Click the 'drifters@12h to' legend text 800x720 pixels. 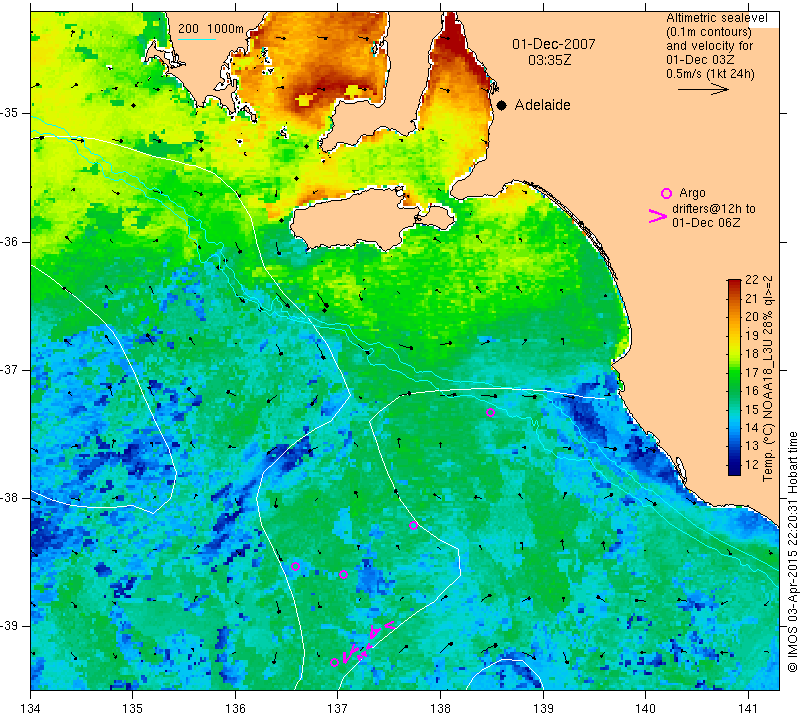[714, 209]
